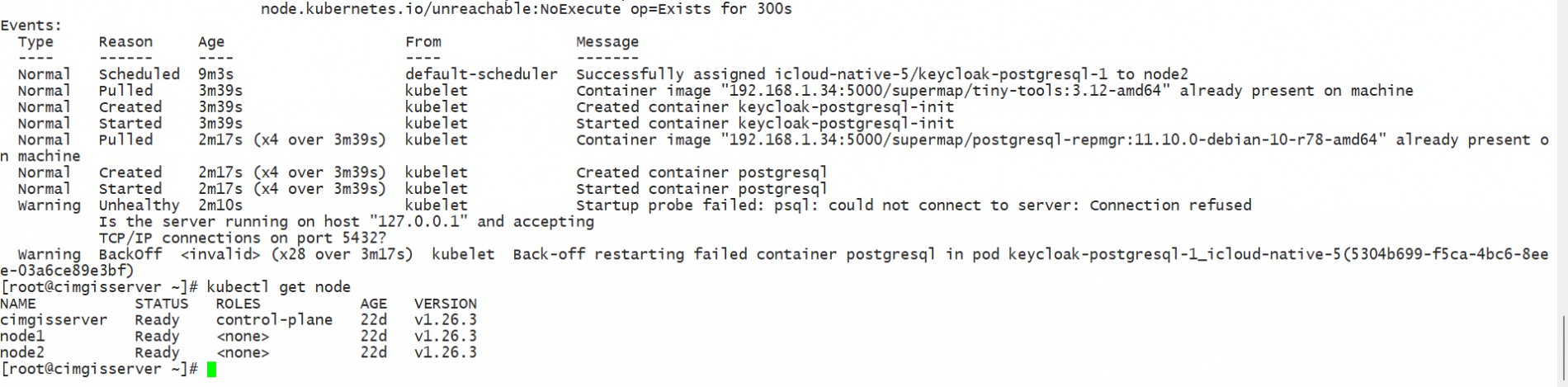Click the green terminal cursor block
The height and width of the screenshot is (387, 1568).
coord(212,370)
